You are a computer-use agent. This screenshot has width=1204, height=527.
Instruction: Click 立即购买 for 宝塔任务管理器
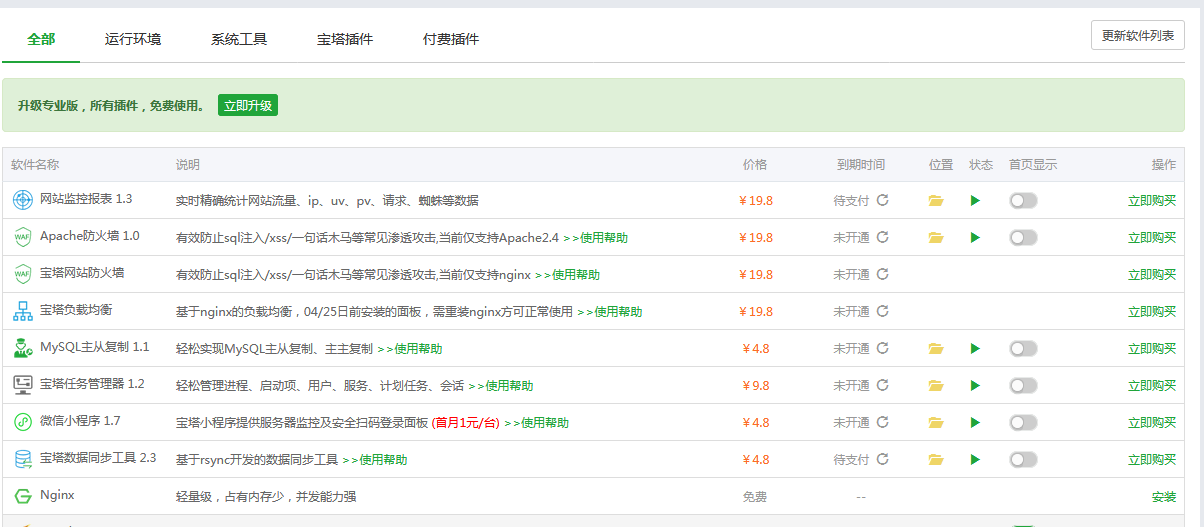pyautogui.click(x=1152, y=385)
